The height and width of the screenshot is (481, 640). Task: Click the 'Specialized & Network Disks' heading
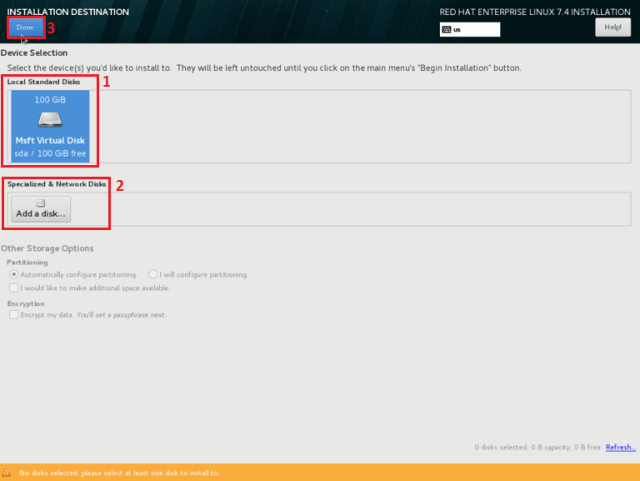[56, 184]
